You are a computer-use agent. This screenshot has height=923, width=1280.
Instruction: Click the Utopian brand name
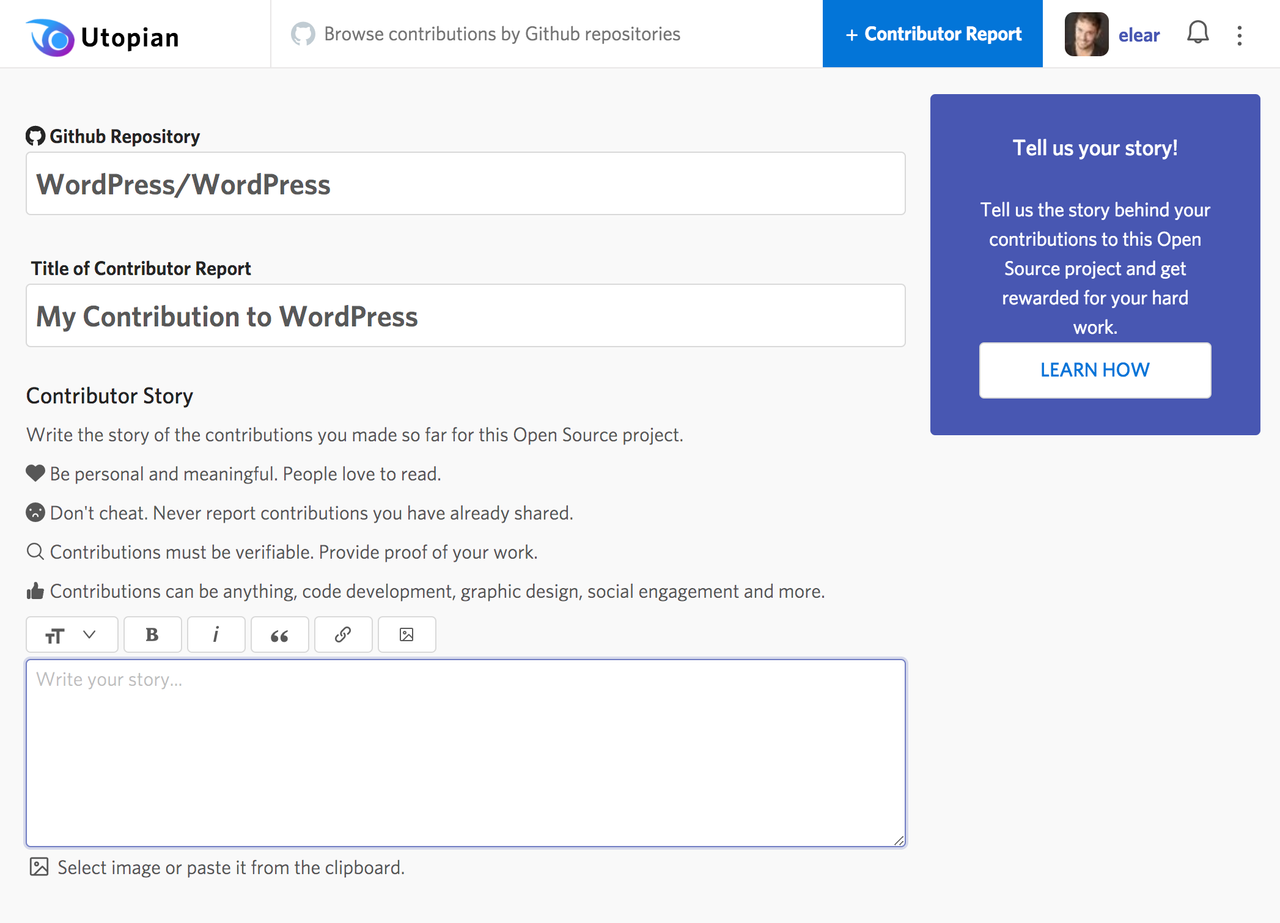point(130,38)
